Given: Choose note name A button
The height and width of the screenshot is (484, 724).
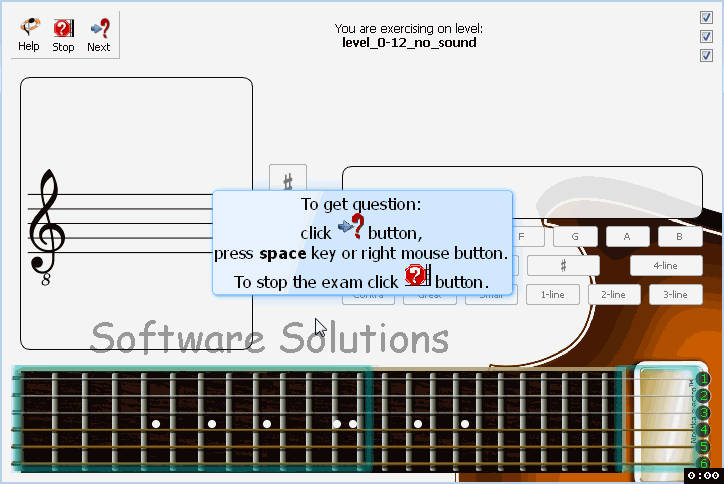Looking at the screenshot, I should point(627,237).
